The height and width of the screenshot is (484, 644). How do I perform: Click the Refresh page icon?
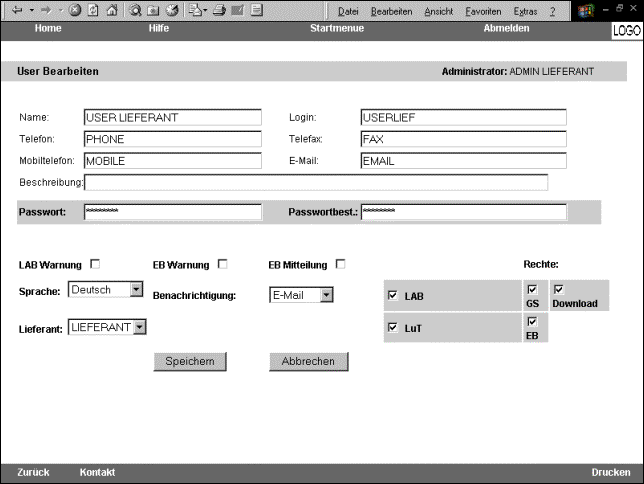[x=93, y=10]
